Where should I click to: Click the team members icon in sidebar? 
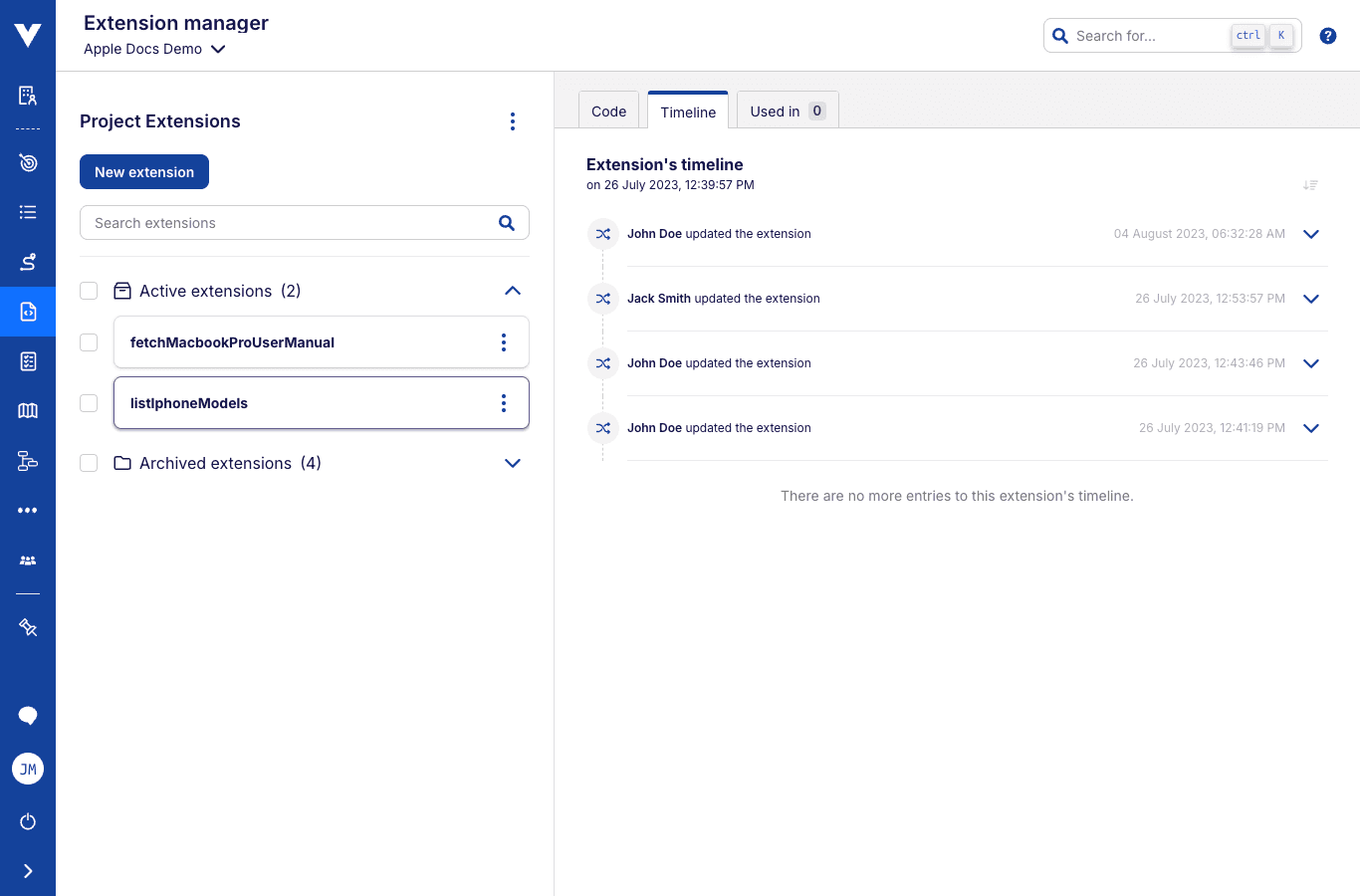coord(28,560)
